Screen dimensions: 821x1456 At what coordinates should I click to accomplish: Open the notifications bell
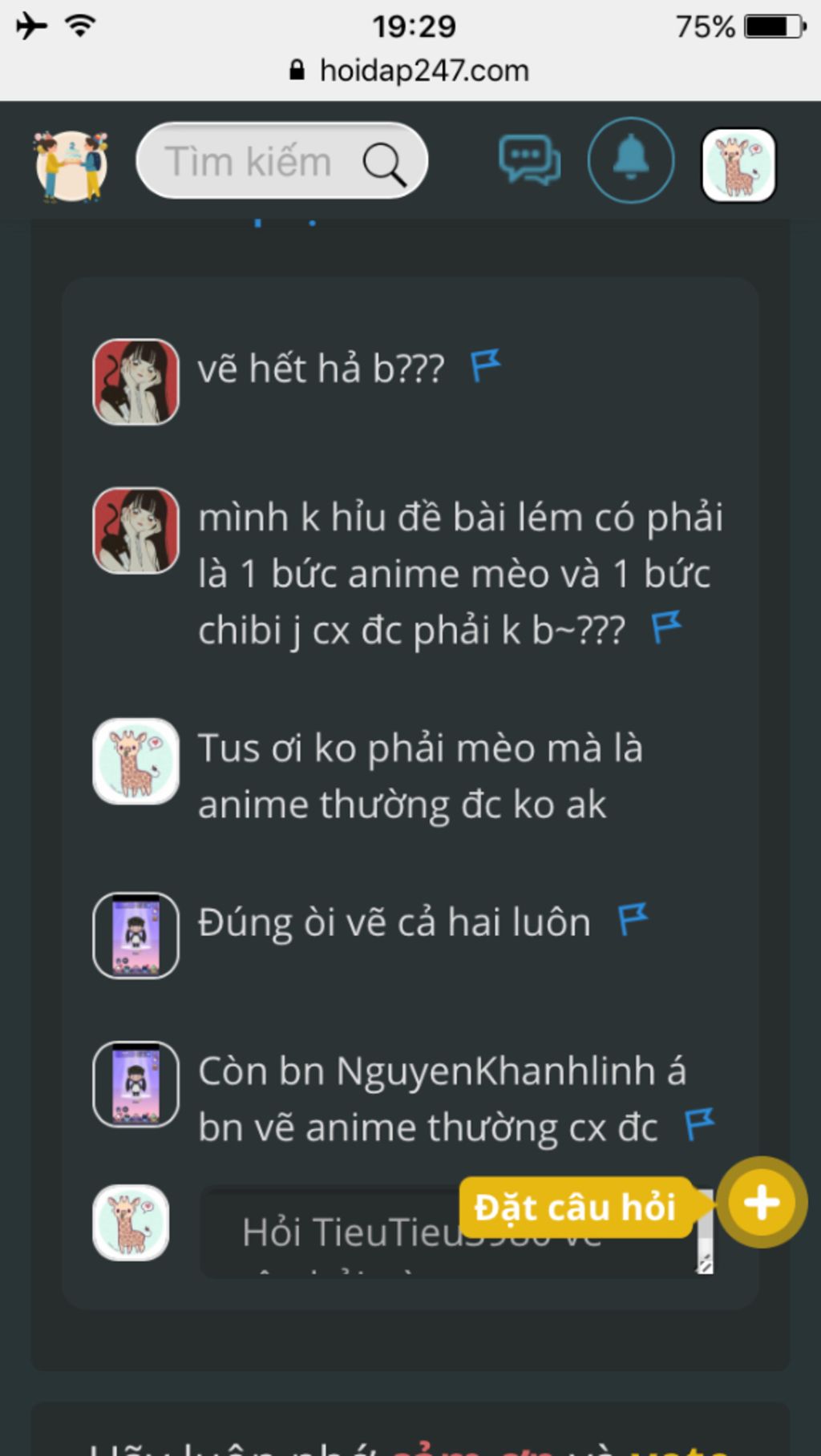coord(631,160)
